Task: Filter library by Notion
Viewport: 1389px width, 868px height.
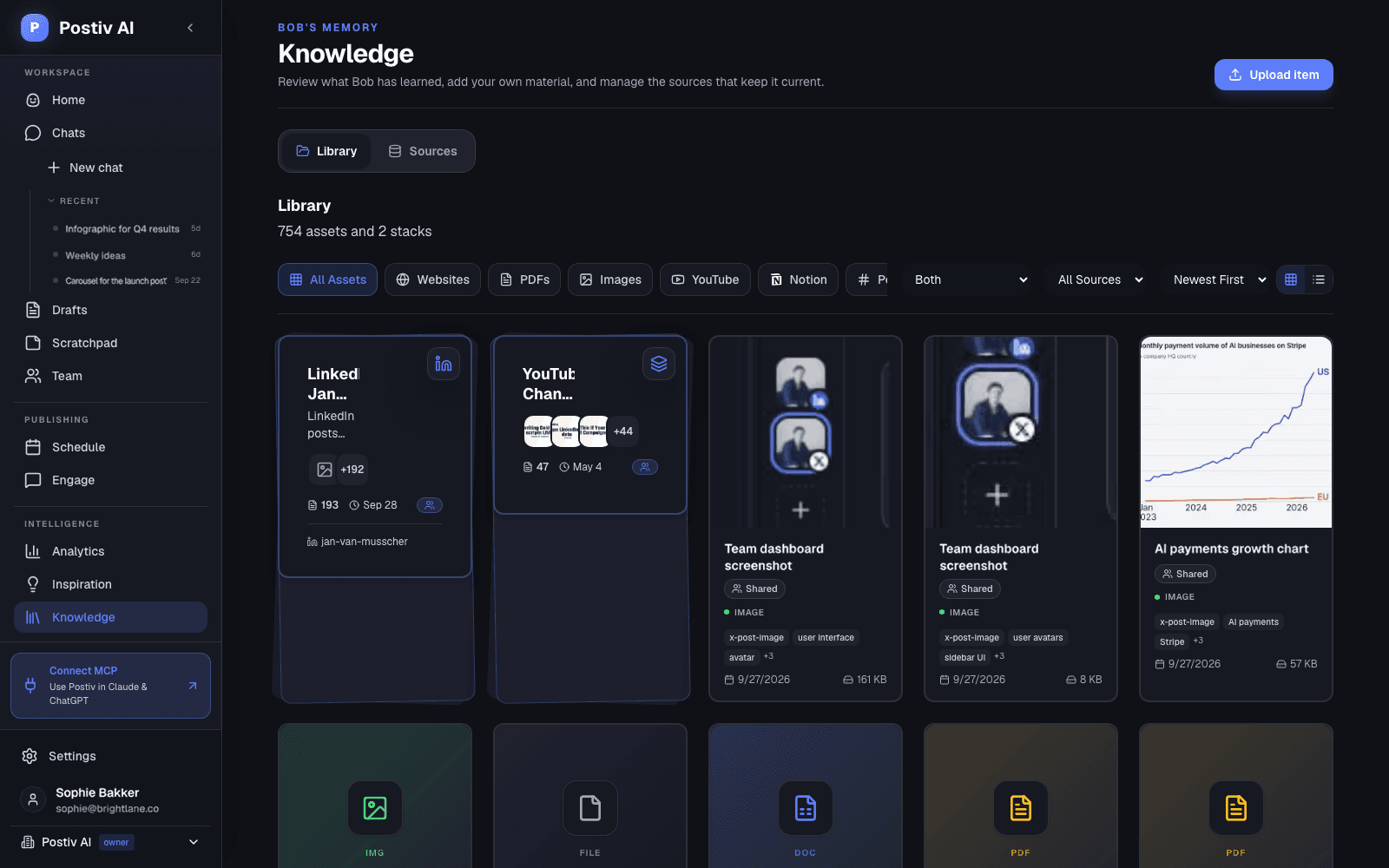Action: point(798,279)
